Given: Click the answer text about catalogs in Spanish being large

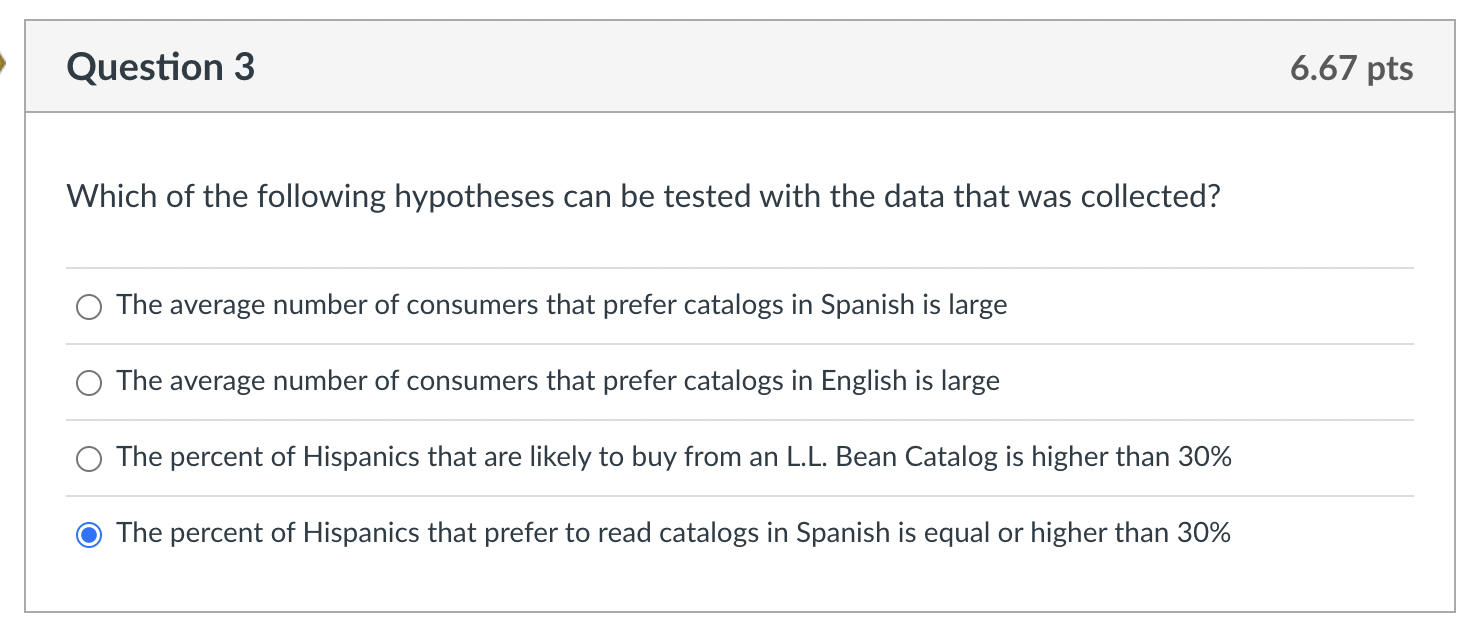Looking at the screenshot, I should pos(561,305).
